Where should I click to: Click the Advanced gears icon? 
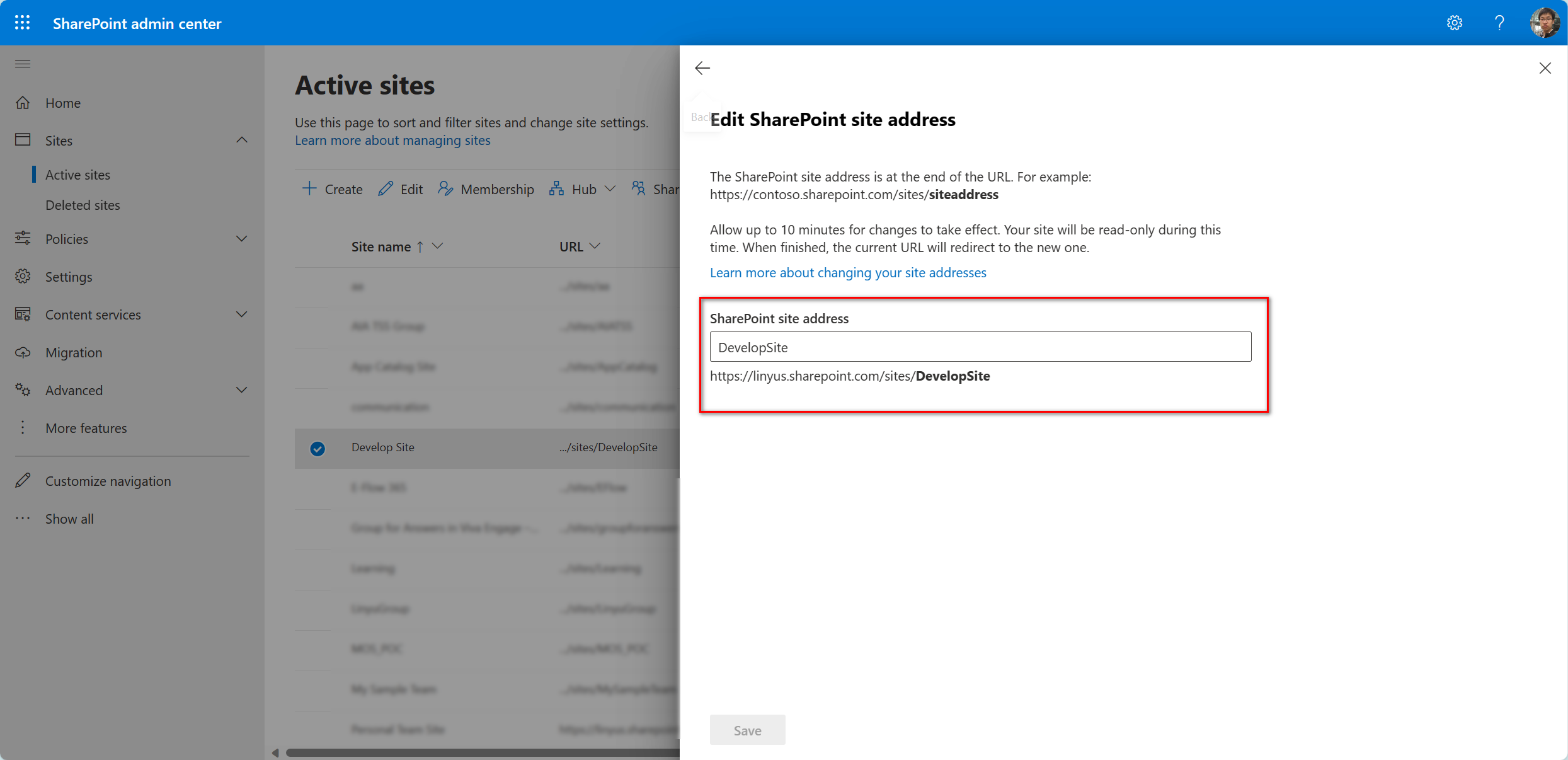click(23, 389)
